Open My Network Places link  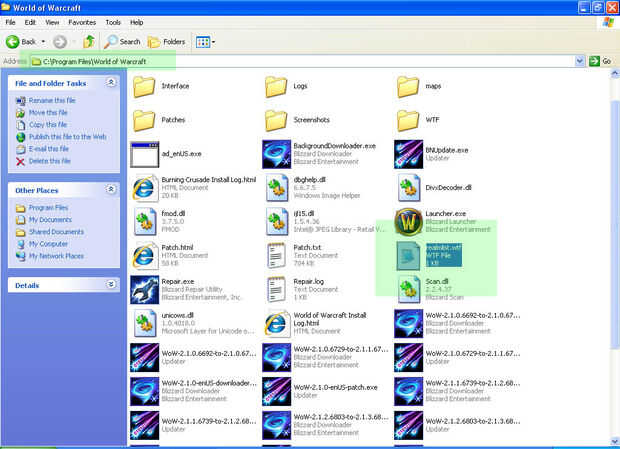pyautogui.click(x=56, y=256)
